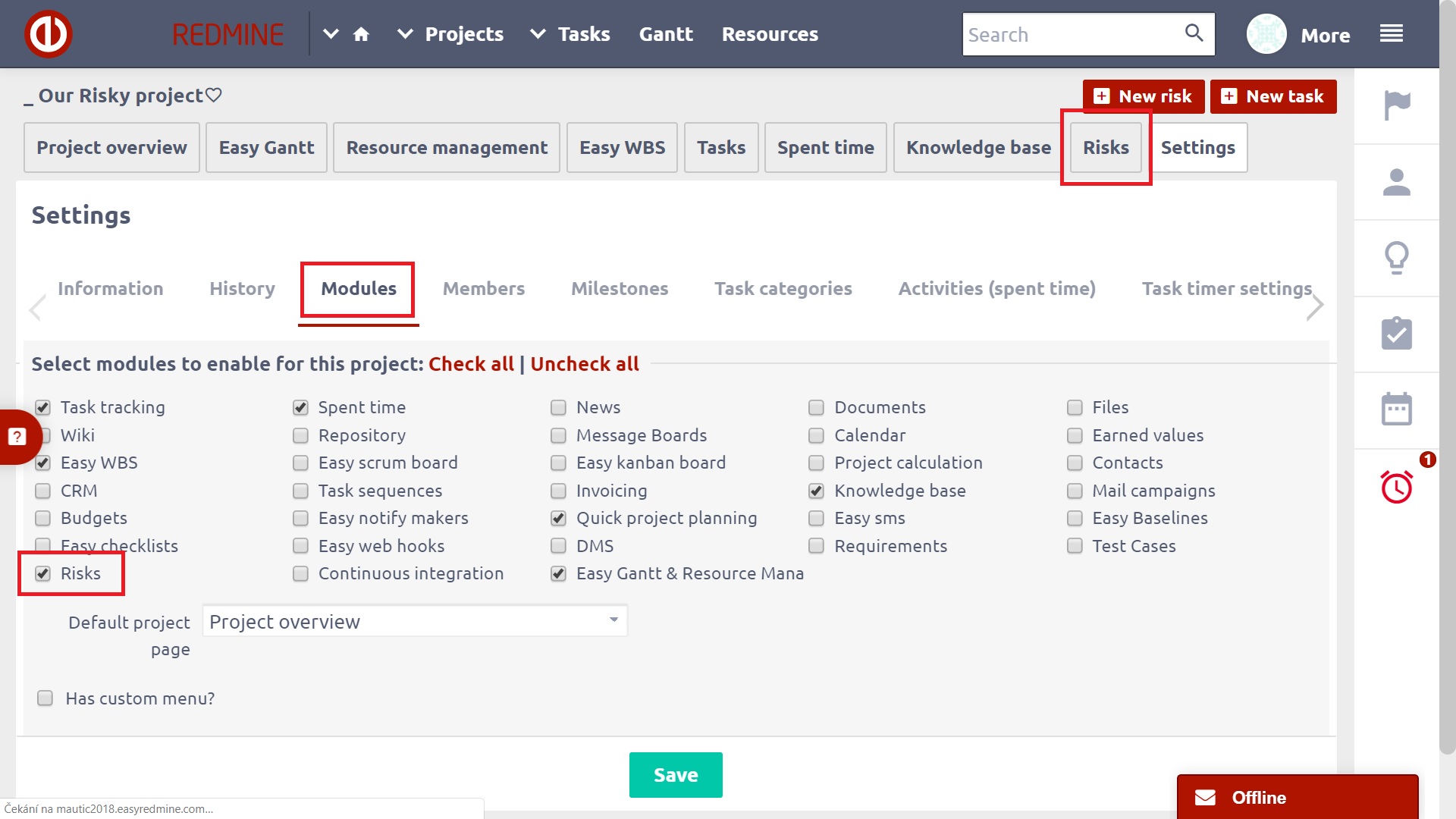
Task: Create a New task
Action: pyautogui.click(x=1273, y=96)
